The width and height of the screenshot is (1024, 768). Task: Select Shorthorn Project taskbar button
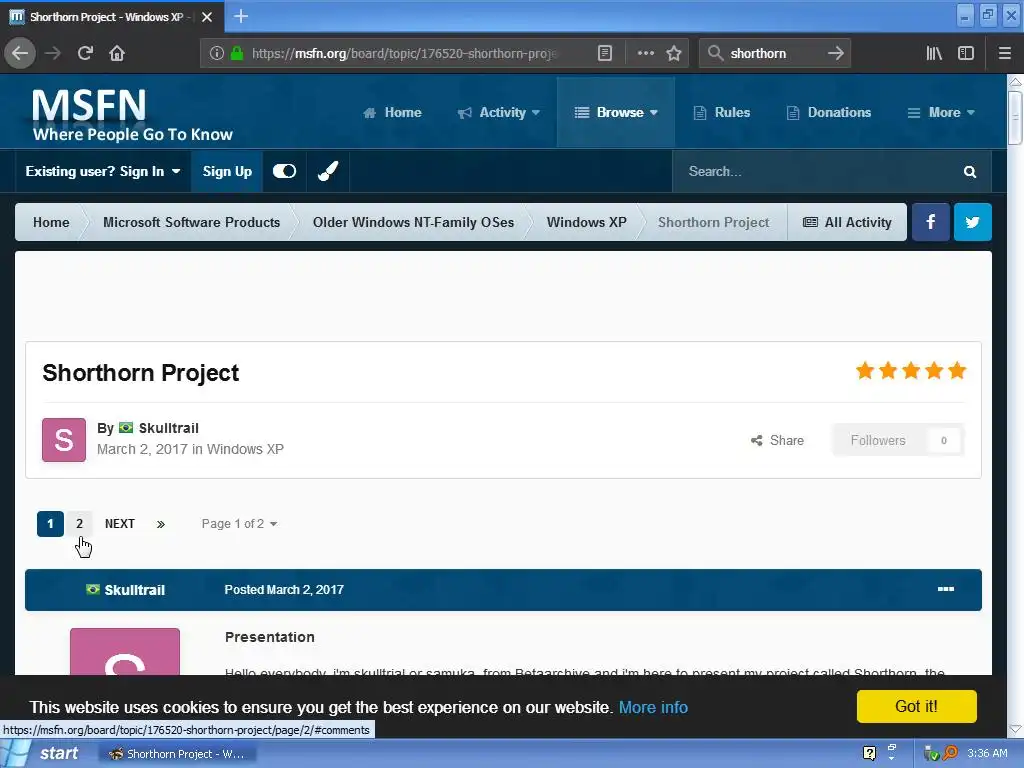point(178,754)
